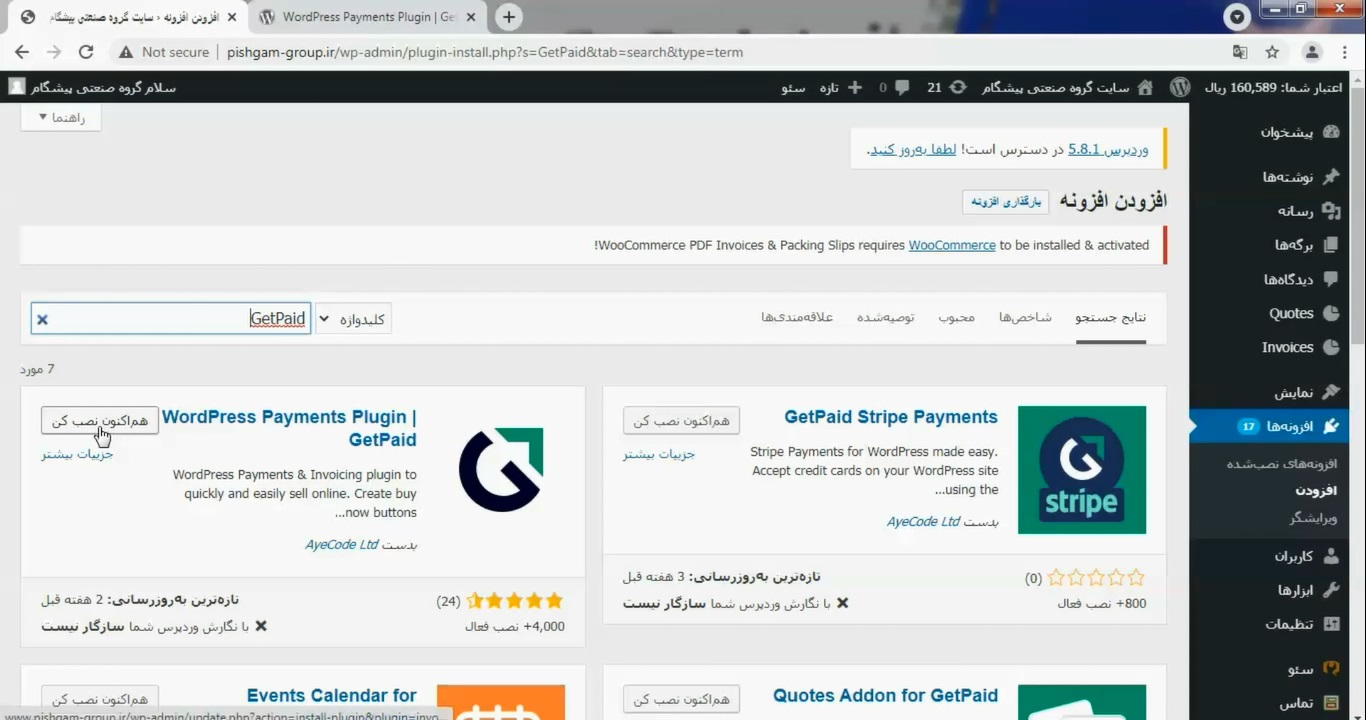1366x720 pixels.
Task: Select the Featured (شاخص‌ها) tab
Action: coord(1025,317)
